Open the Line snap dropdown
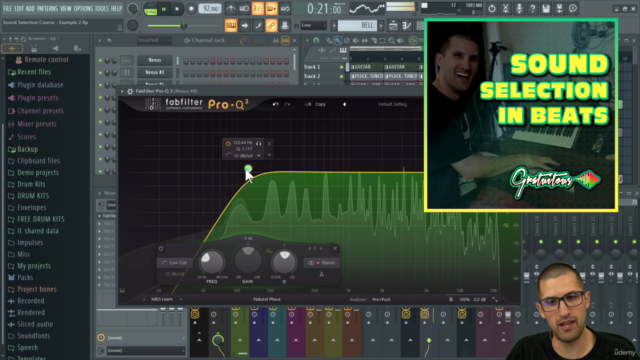The width and height of the screenshot is (640, 360). pos(313,25)
